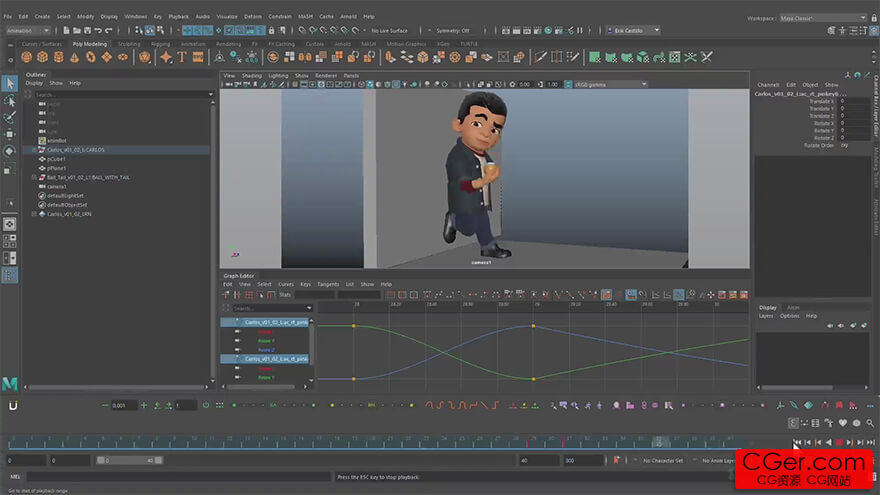Click the pause viewport icon in status line
Screen dimensions: 880x495
tap(580, 30)
